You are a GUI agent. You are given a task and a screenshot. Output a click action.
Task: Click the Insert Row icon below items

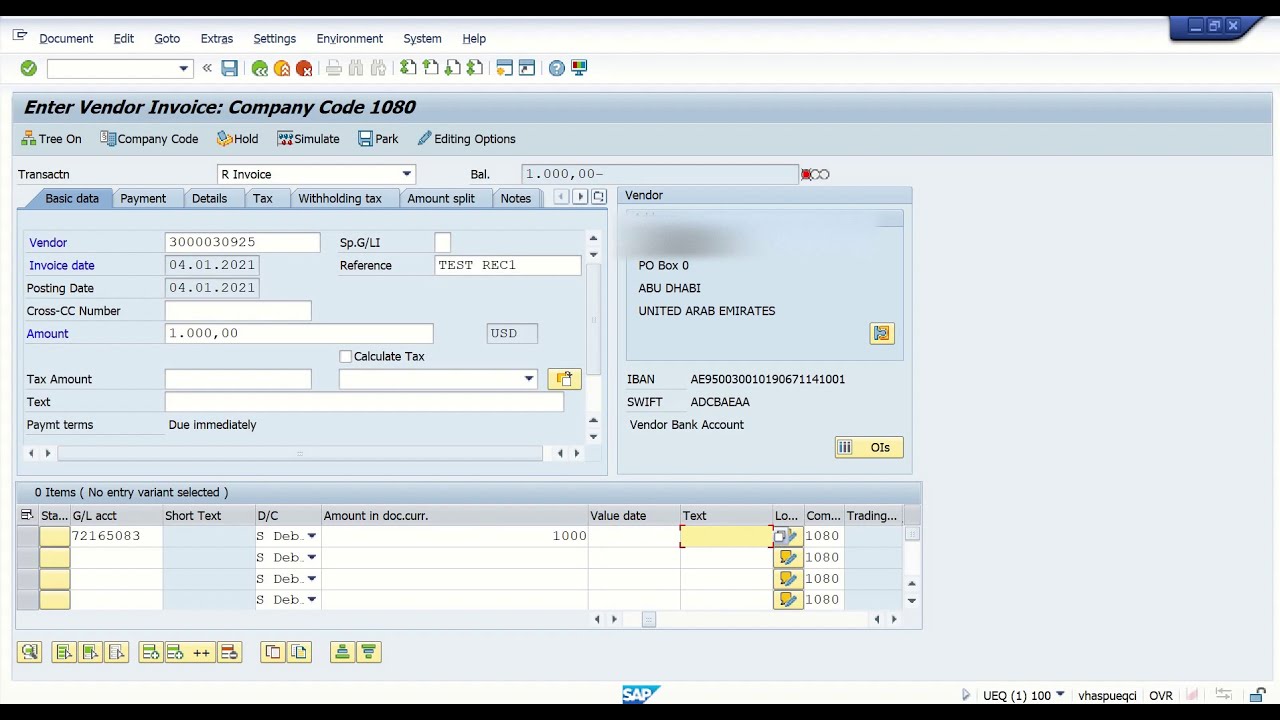(150, 652)
